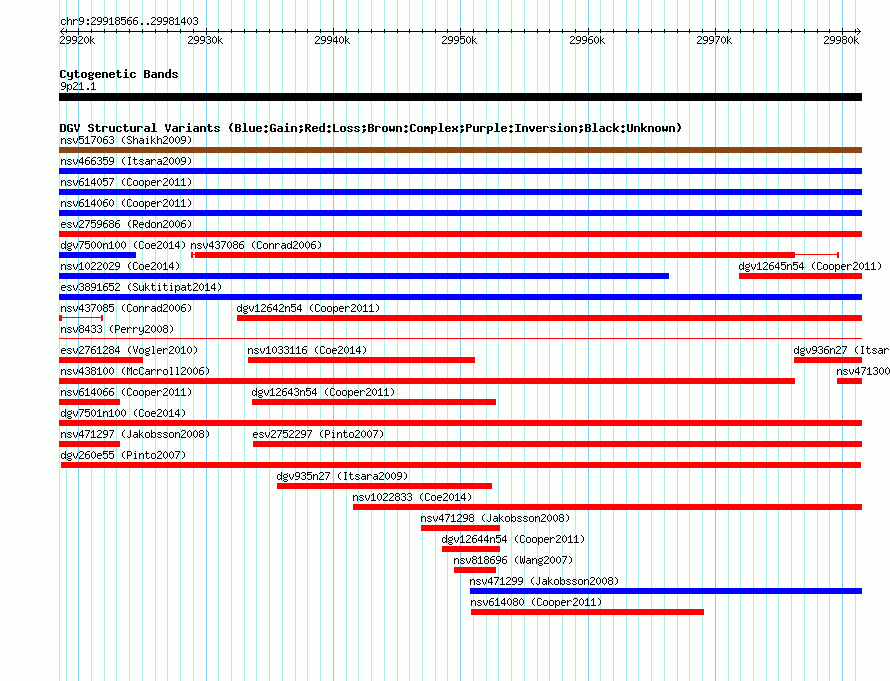
Task: Select nsv1022833 (Coe2014) label
Action: tap(412, 497)
